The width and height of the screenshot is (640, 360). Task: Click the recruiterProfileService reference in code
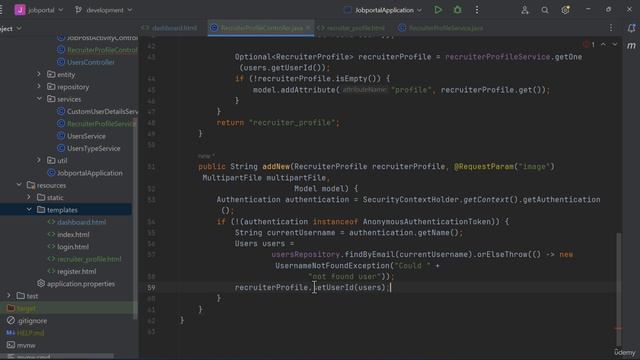497,57
